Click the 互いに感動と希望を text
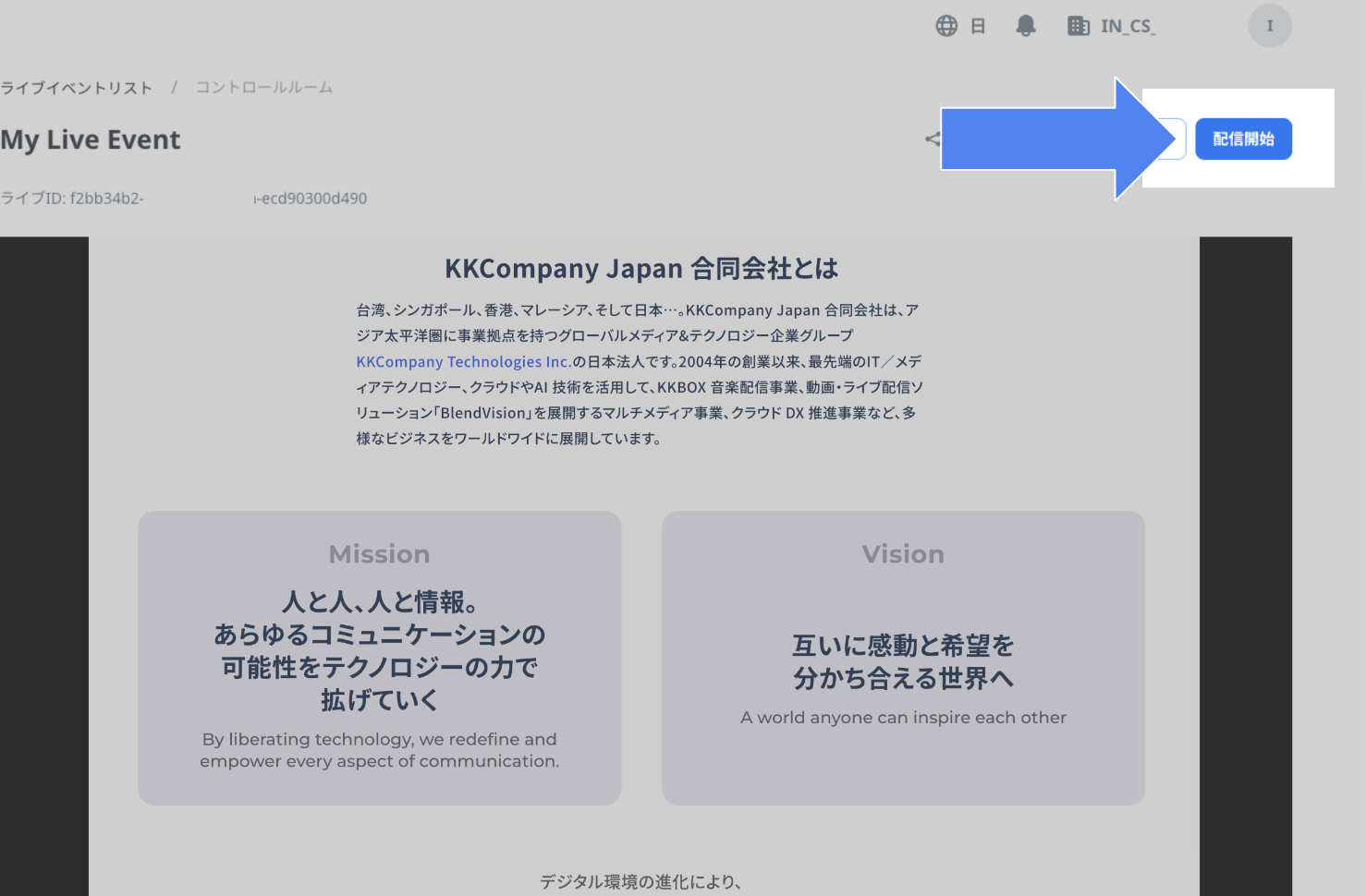The image size is (1366, 896). 903,646
